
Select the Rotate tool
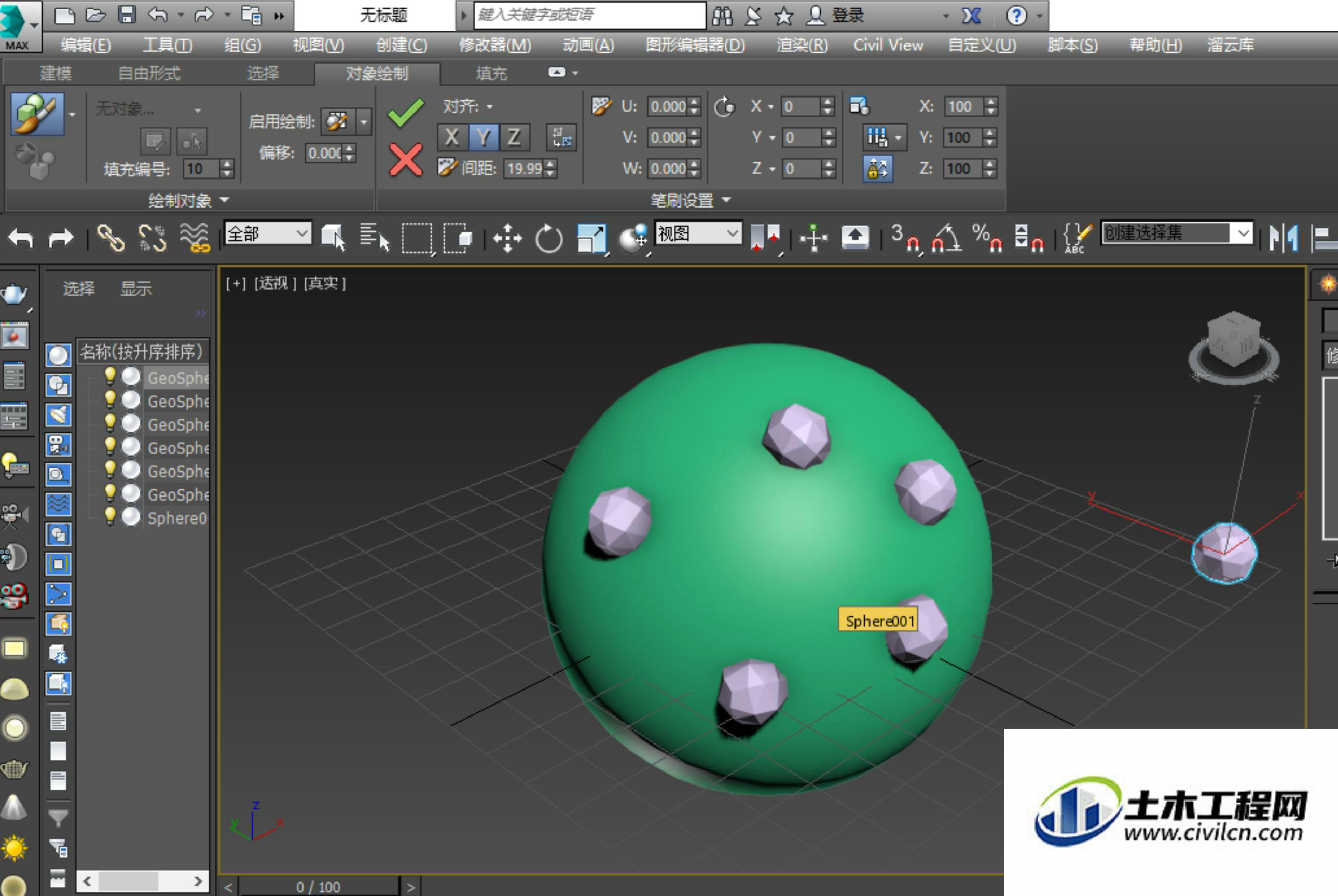549,238
